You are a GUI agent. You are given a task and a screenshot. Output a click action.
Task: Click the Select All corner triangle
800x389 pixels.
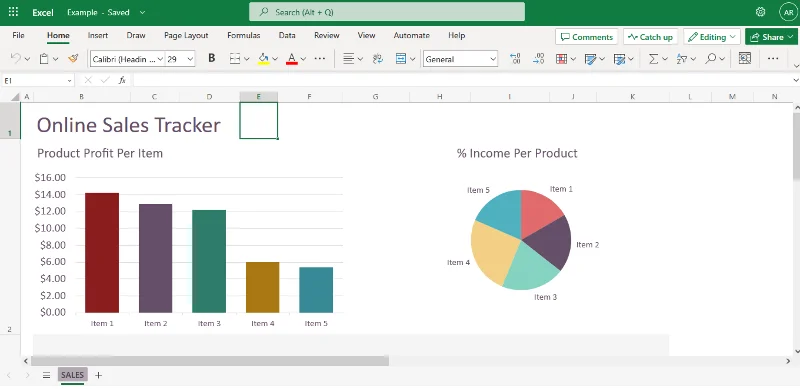coord(15,96)
